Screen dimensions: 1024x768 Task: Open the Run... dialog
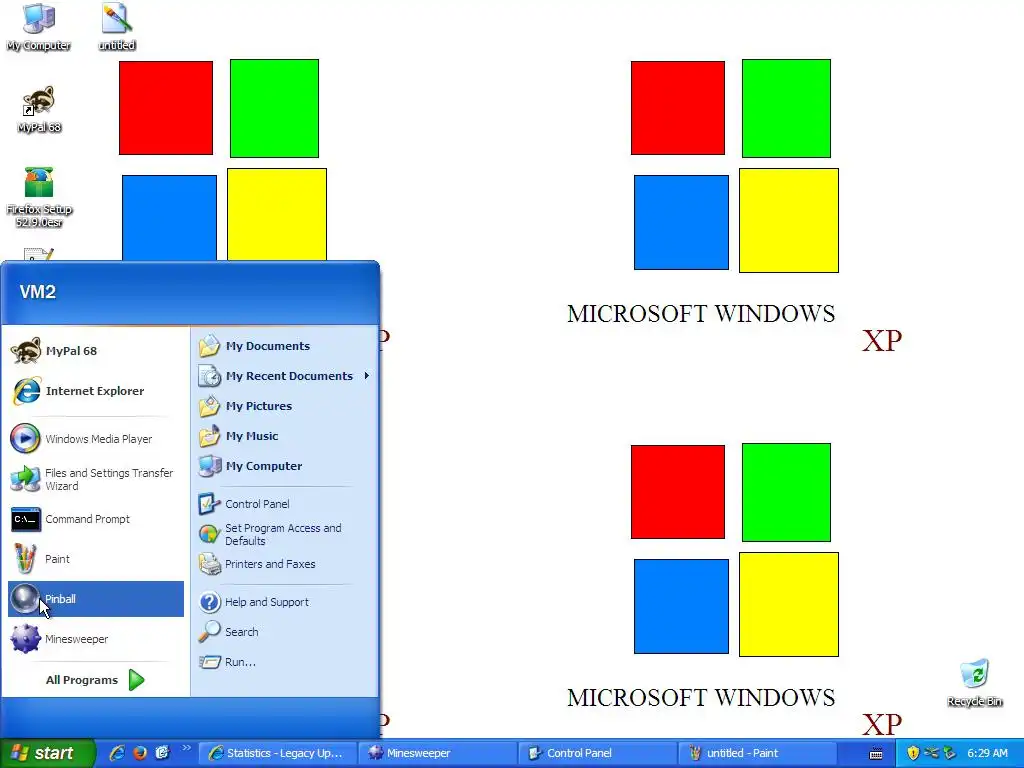(x=284, y=662)
